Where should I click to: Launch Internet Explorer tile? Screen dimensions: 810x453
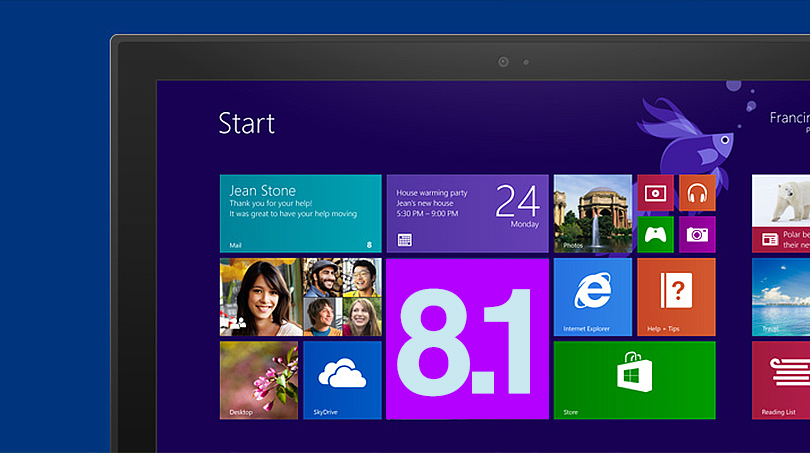[x=592, y=296]
